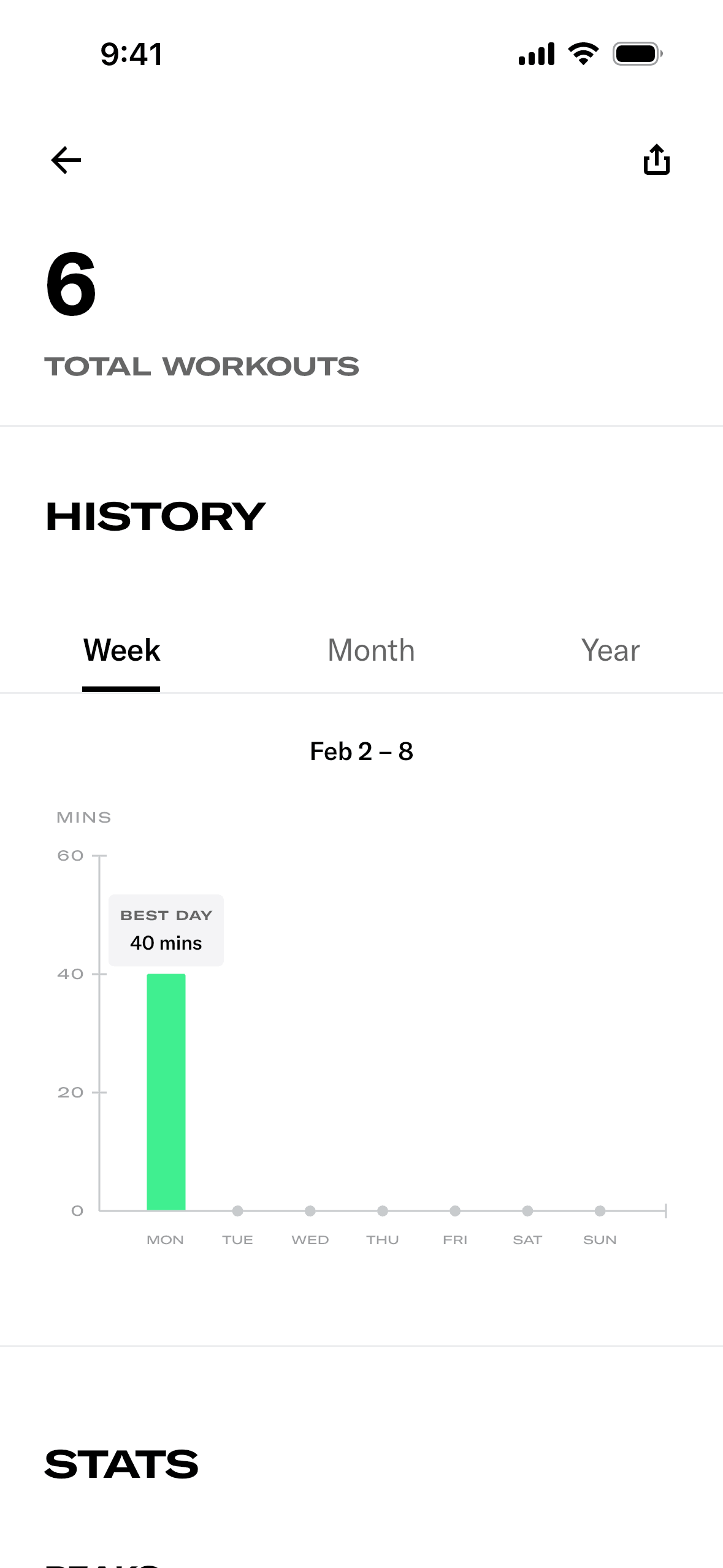The image size is (723, 1568).
Task: Tap the Total Workouts count
Action: coord(71,285)
